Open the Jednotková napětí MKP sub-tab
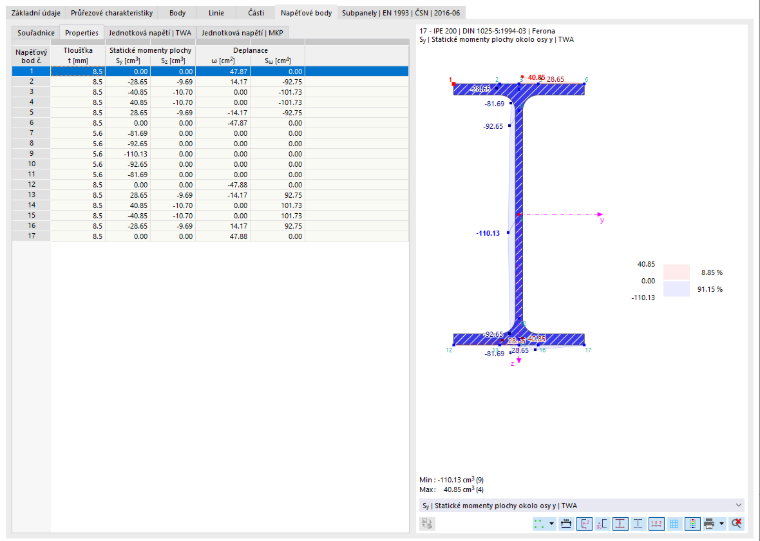This screenshot has width=760, height=541. (x=242, y=33)
